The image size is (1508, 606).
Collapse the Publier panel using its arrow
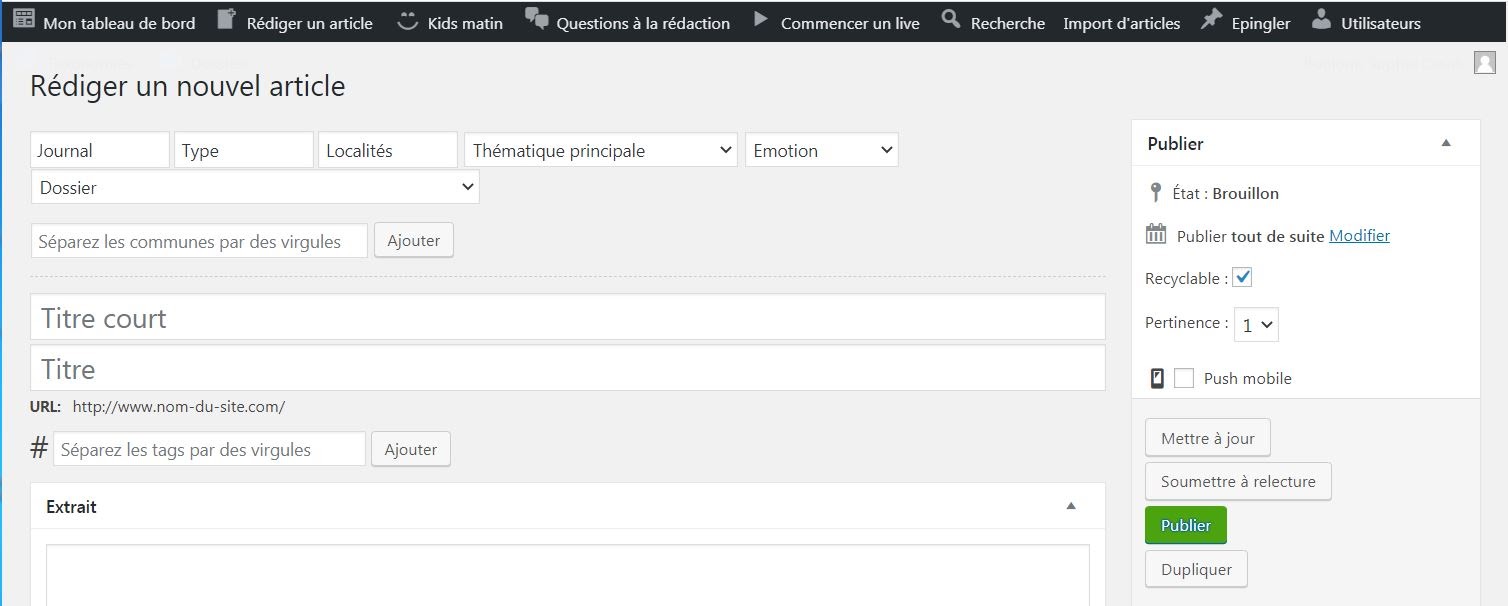click(x=1446, y=143)
